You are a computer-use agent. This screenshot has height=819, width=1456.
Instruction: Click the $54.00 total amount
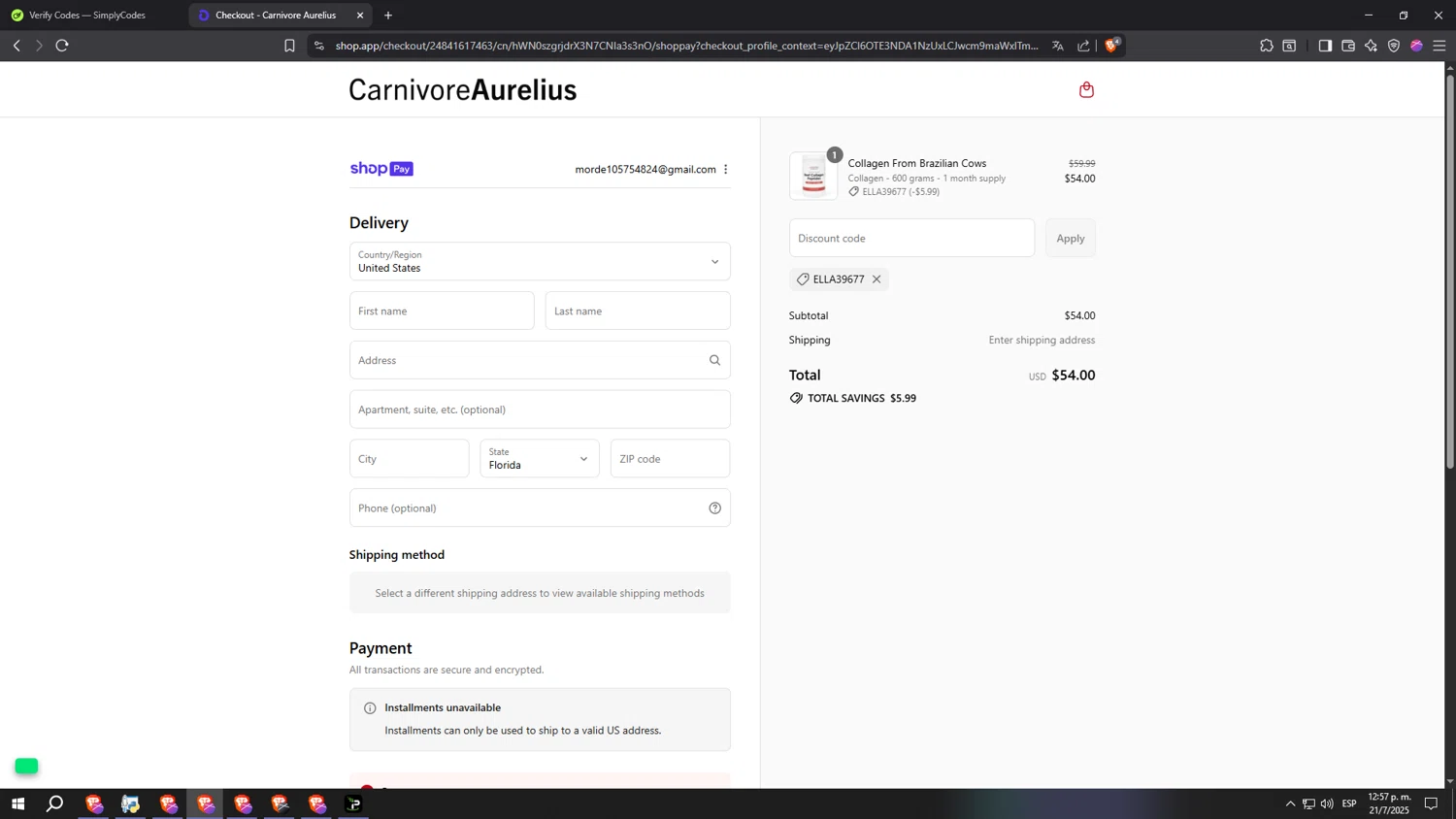1074,376
